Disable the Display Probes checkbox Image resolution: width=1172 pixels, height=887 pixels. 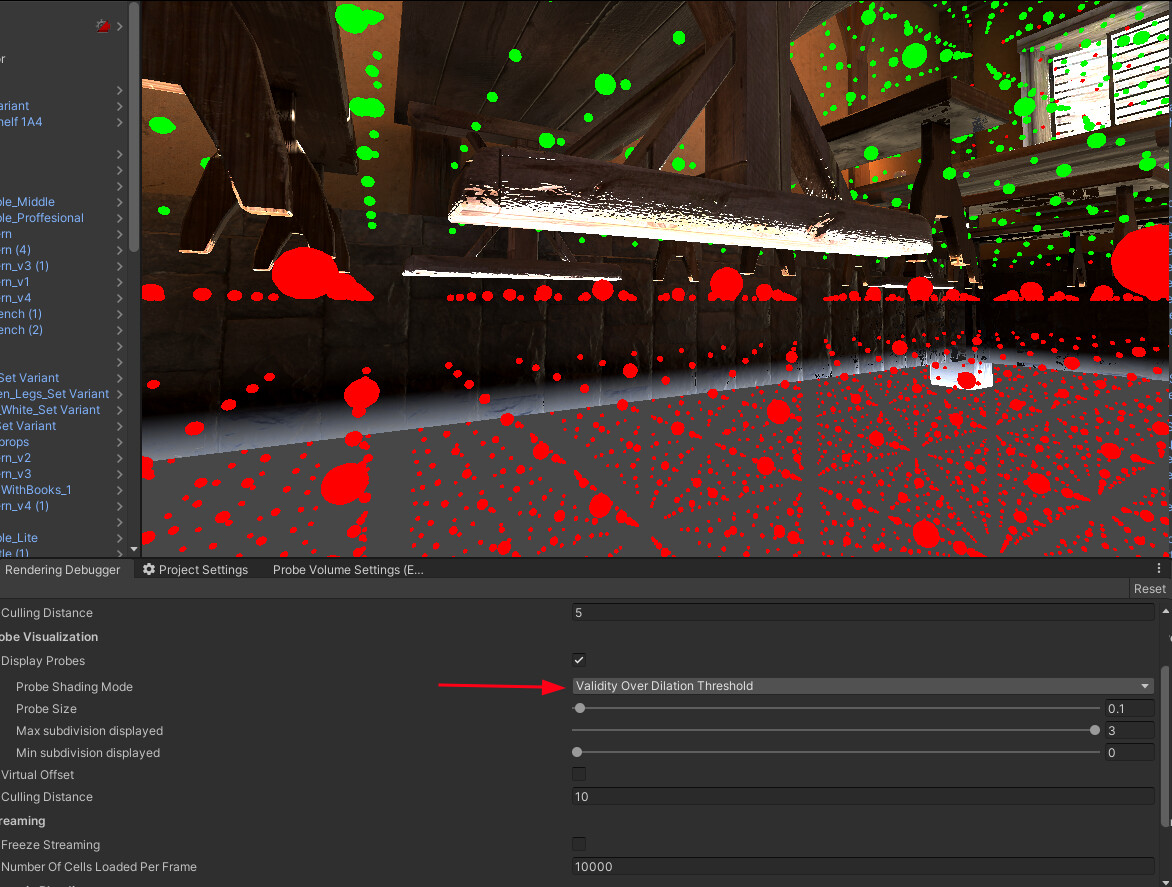click(x=578, y=659)
